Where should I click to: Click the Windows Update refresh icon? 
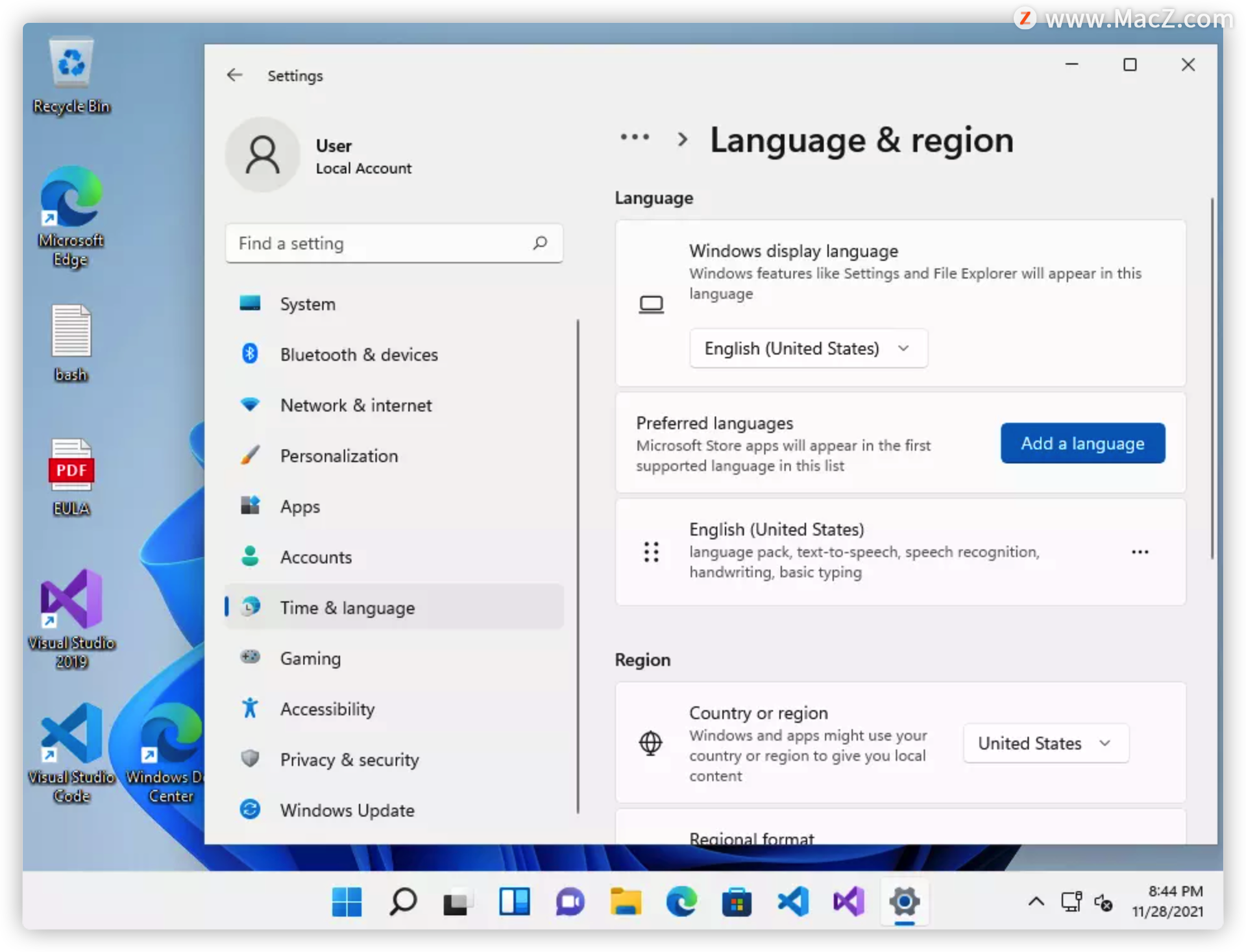[x=250, y=809]
